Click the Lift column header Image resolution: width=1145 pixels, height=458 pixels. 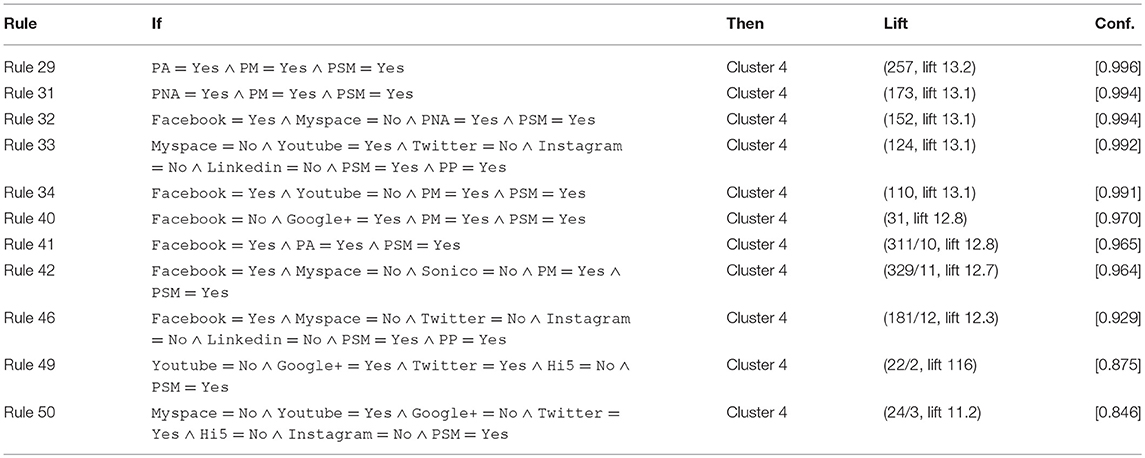click(x=895, y=23)
